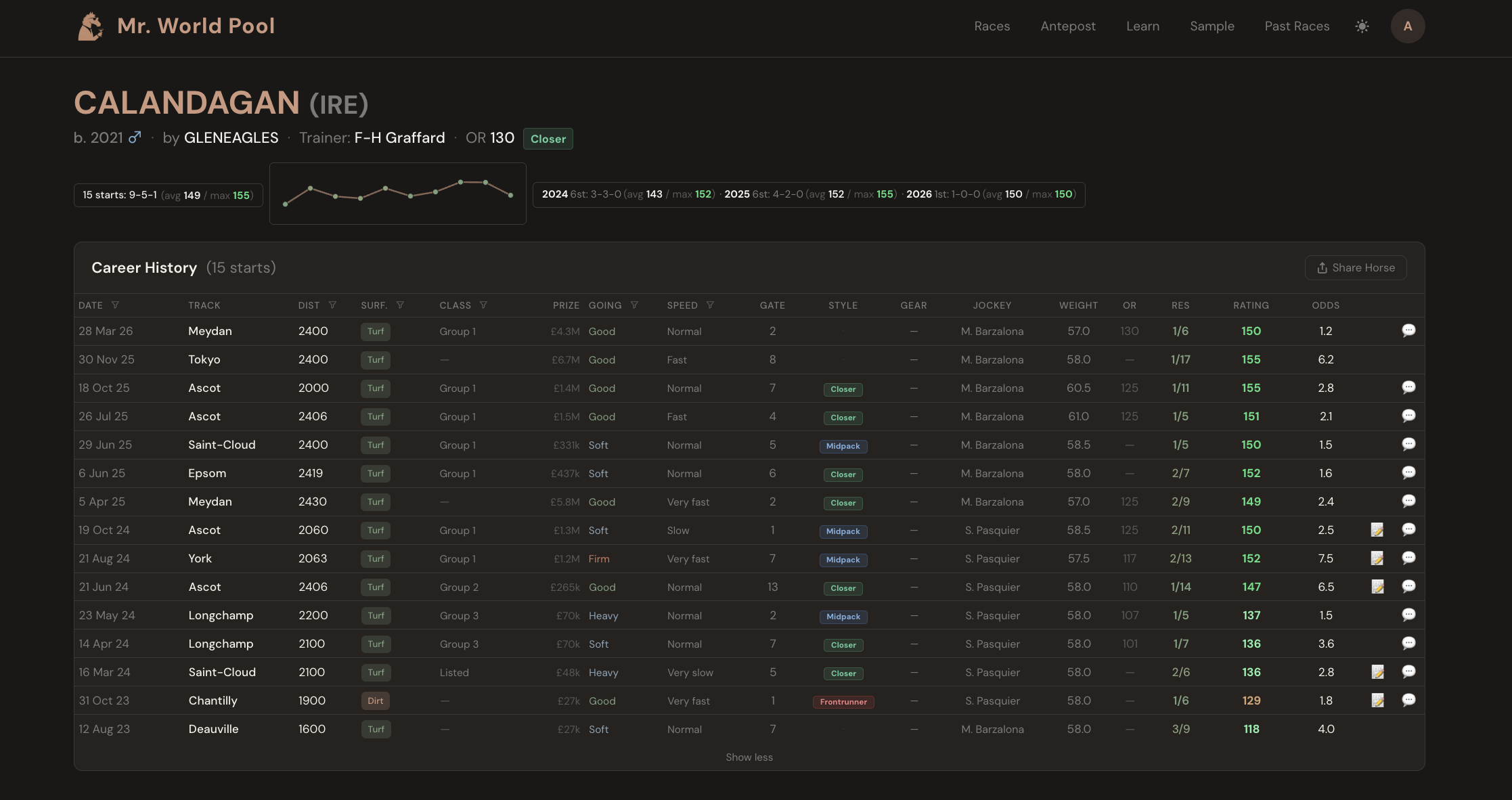Collapse history with Show less
1512x800 pixels.
point(749,757)
